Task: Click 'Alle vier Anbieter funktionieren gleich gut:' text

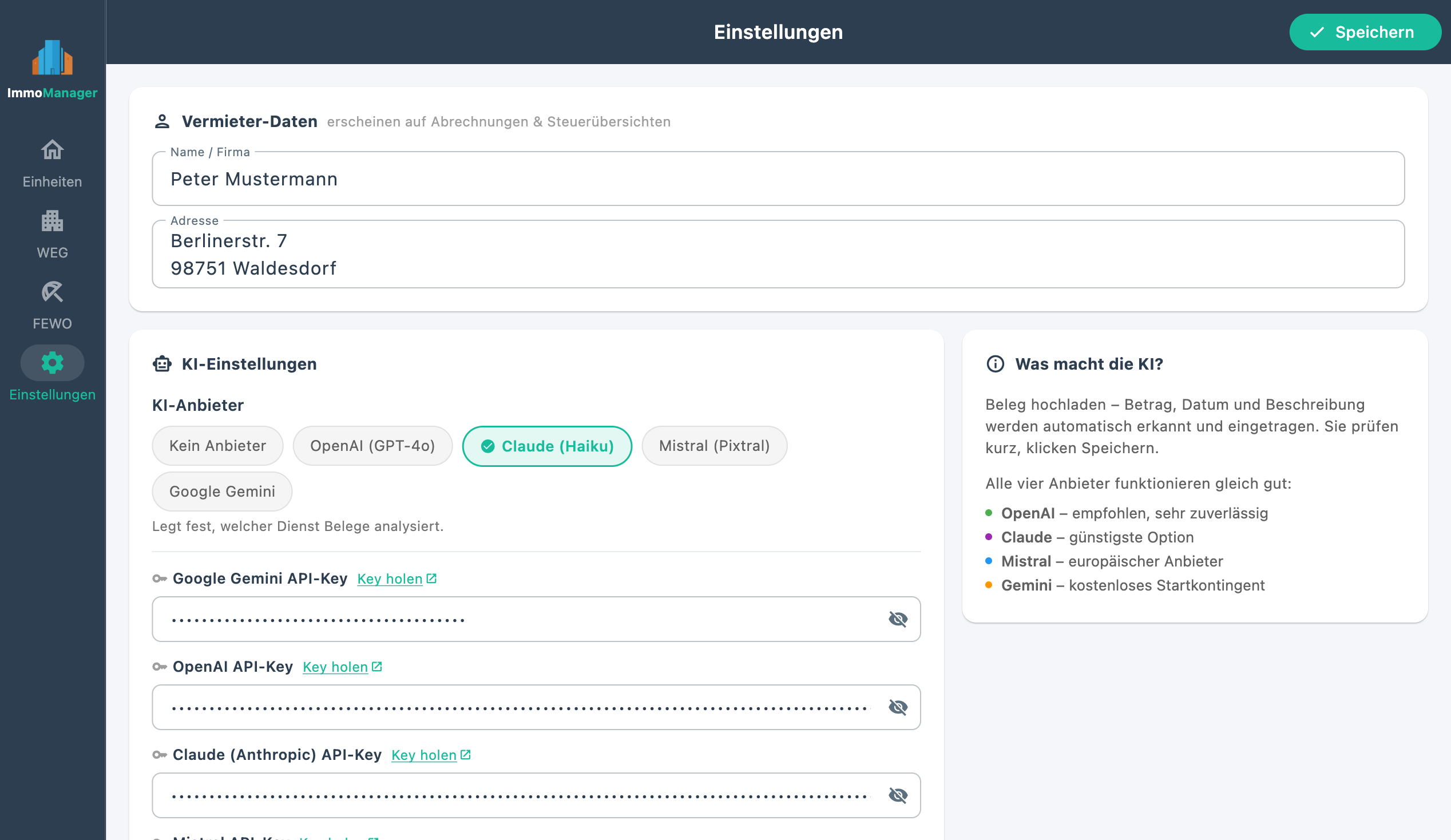Action: coord(1139,484)
